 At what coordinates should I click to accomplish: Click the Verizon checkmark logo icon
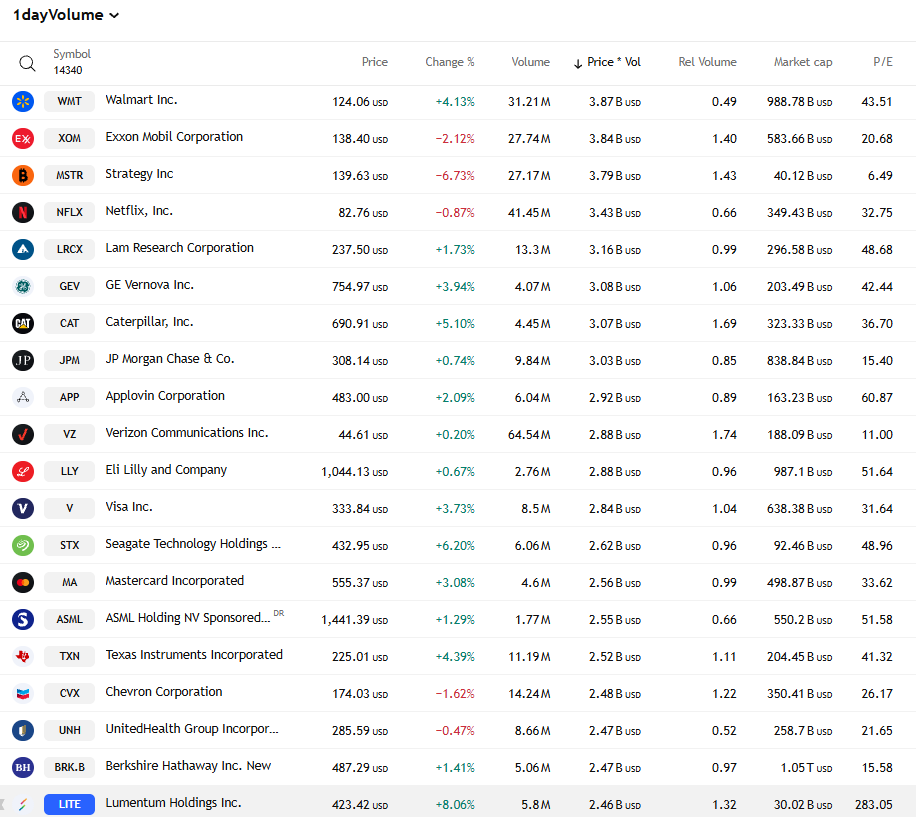point(23,434)
